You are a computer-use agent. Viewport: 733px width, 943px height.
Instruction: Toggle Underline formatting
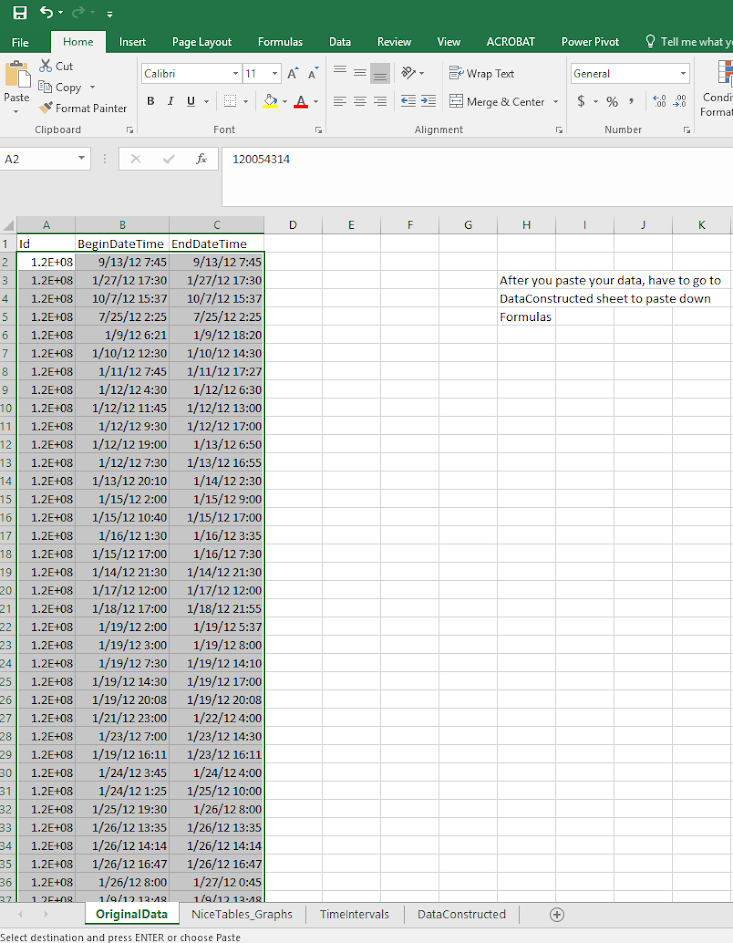(191, 102)
